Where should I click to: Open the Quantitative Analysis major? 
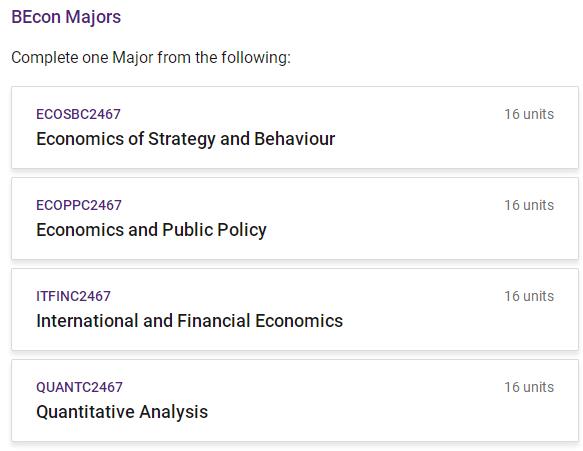tap(122, 412)
